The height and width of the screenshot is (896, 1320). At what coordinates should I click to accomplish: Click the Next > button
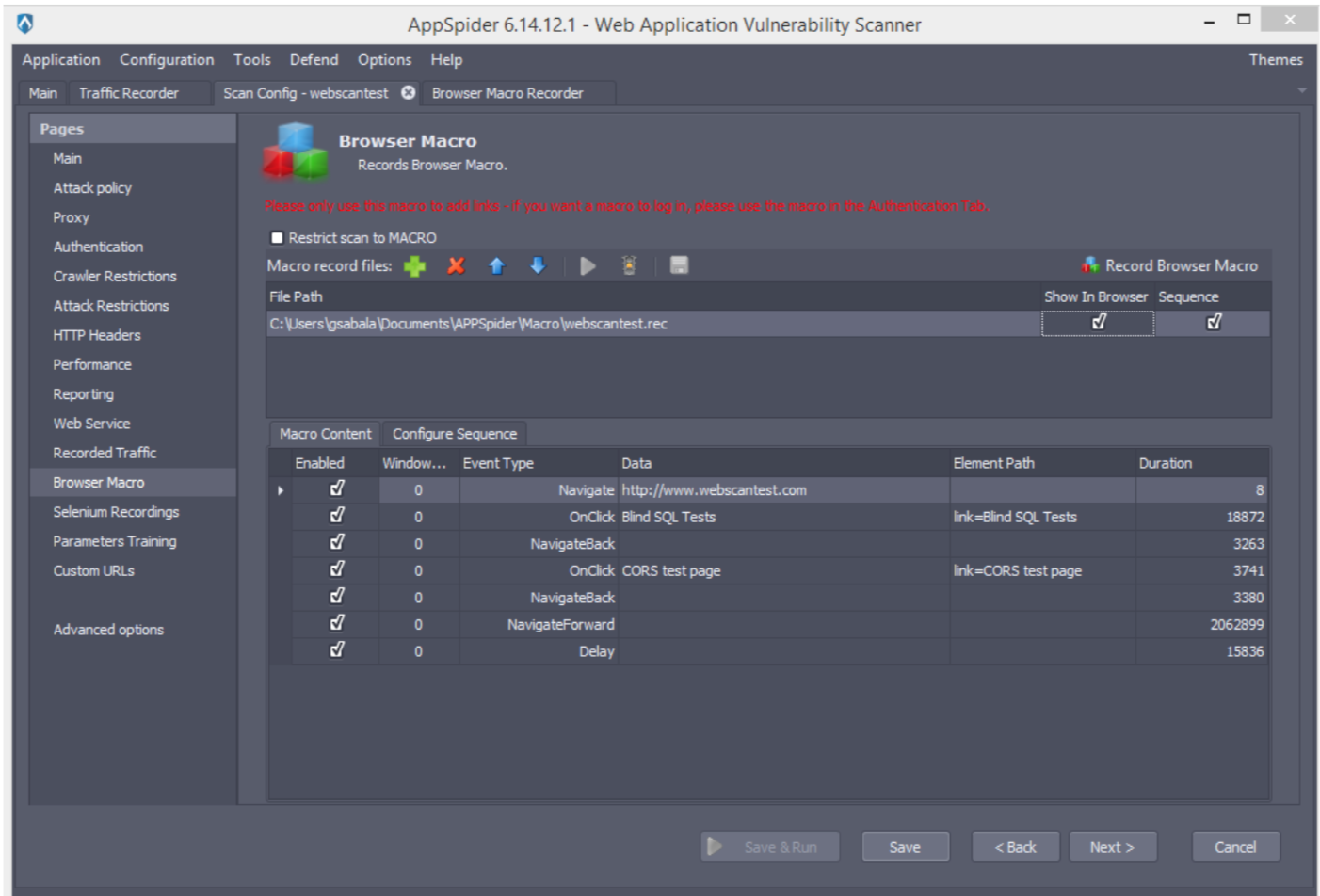click(1113, 847)
